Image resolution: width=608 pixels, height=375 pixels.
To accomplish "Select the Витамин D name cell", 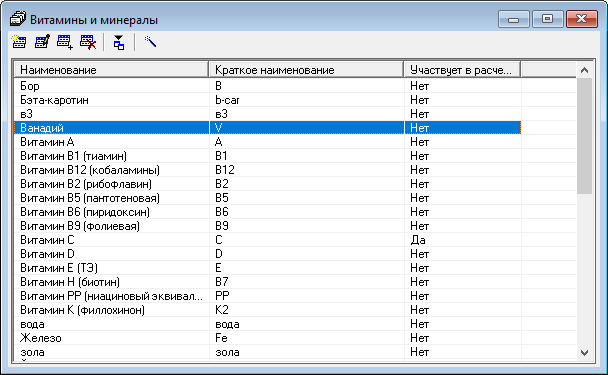I will pyautogui.click(x=112, y=254).
